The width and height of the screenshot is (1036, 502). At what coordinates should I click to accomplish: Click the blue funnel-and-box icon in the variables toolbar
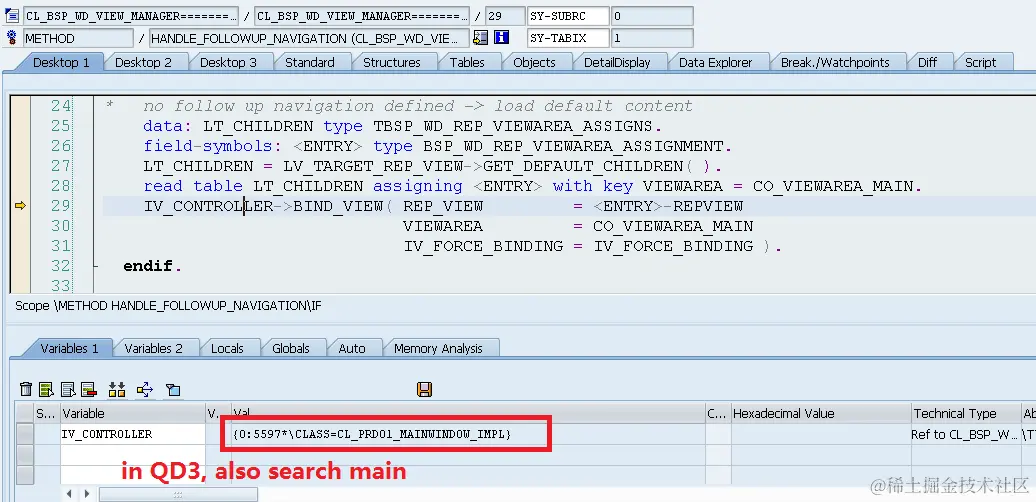point(173,389)
